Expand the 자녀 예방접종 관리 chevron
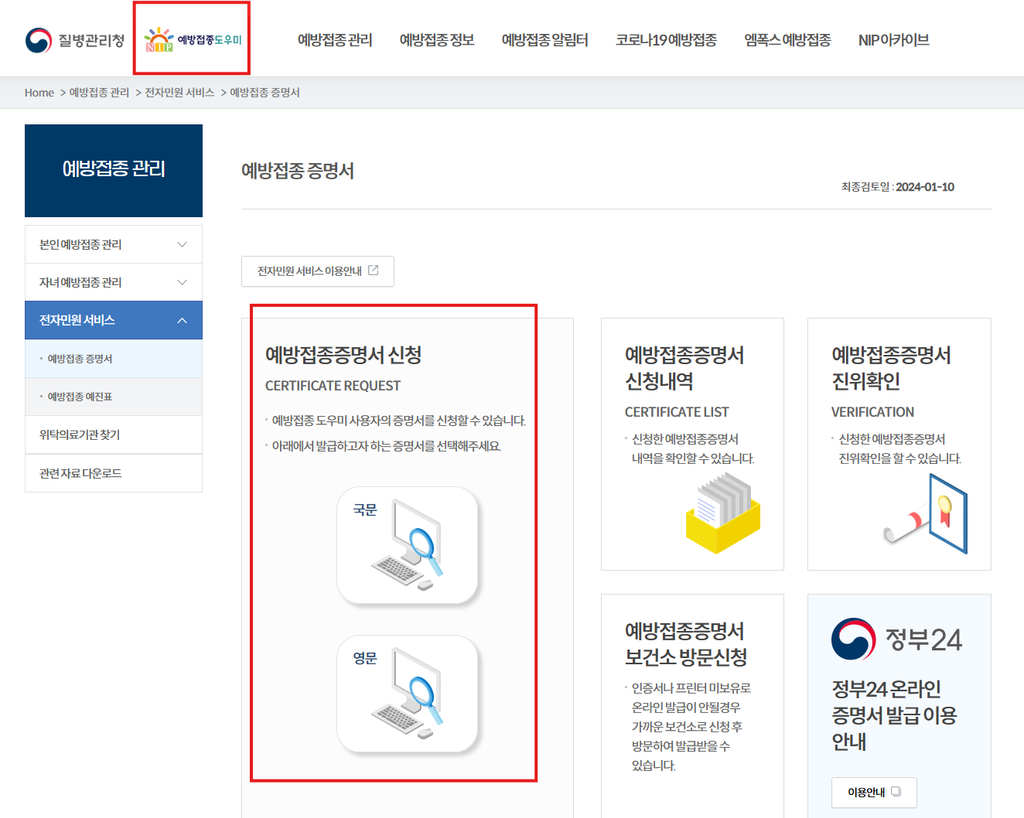The height and width of the screenshot is (818, 1024). (182, 282)
